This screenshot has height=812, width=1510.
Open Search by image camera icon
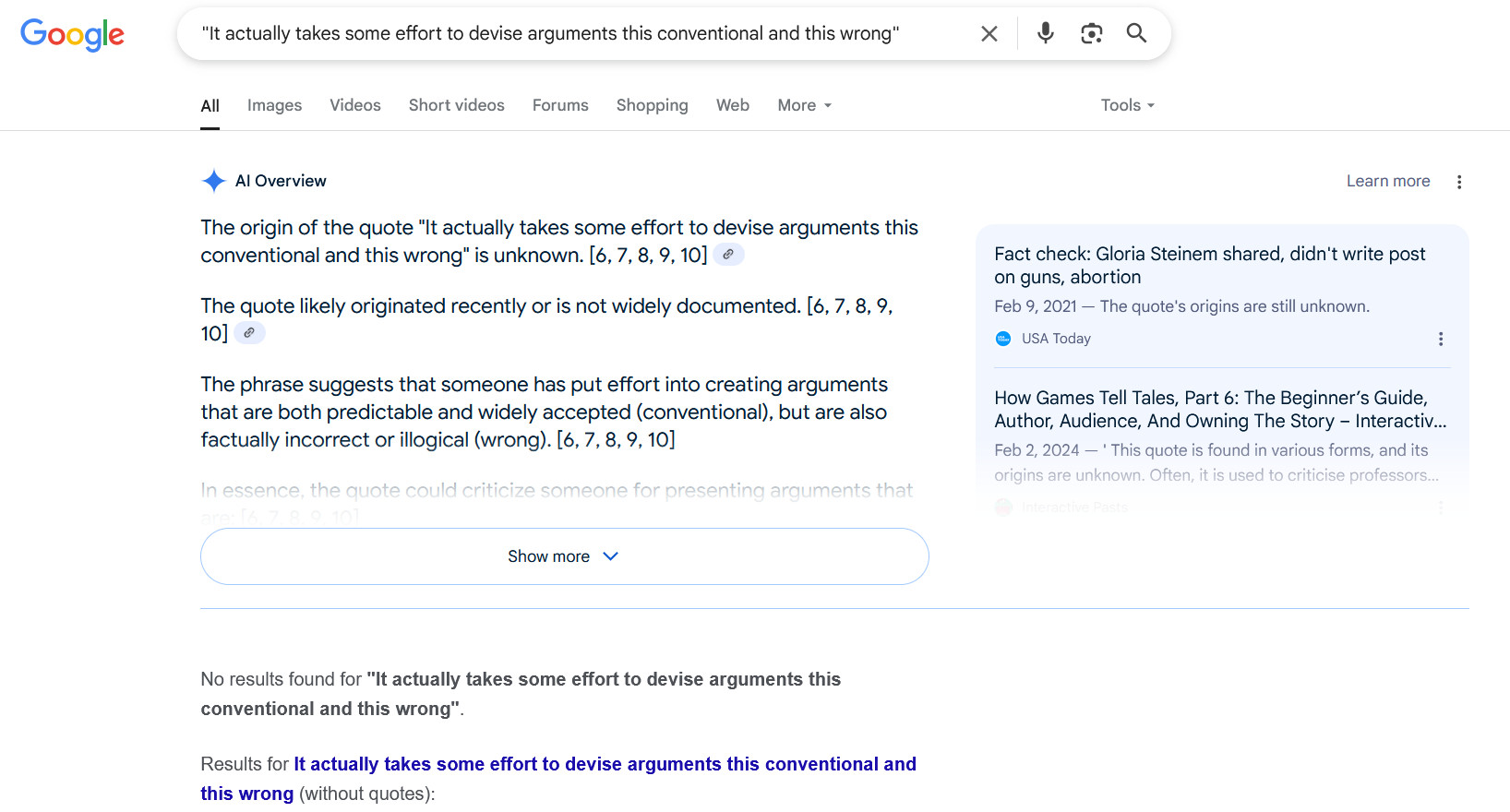(1092, 33)
